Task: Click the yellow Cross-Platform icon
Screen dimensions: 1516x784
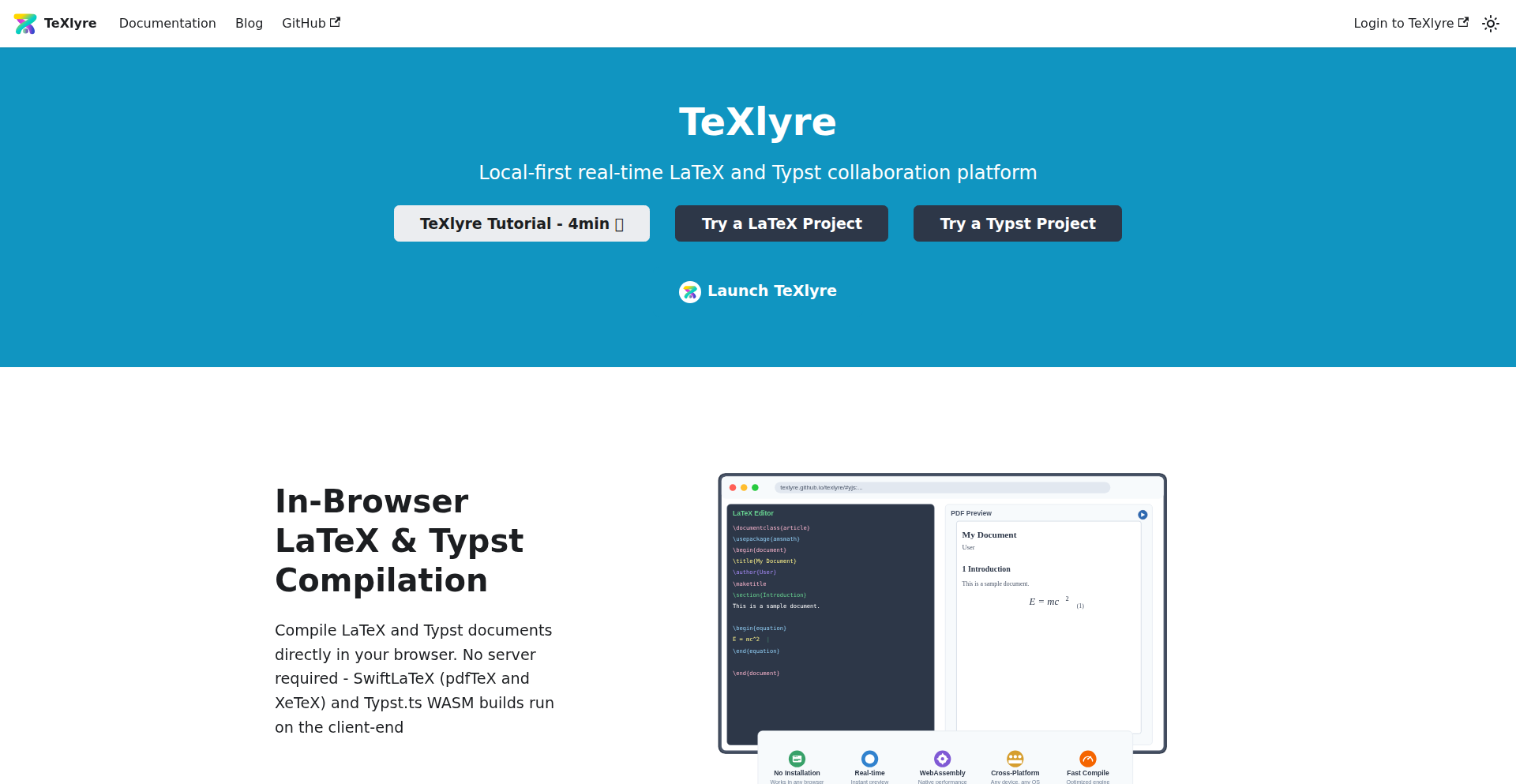Action: pos(1015,759)
